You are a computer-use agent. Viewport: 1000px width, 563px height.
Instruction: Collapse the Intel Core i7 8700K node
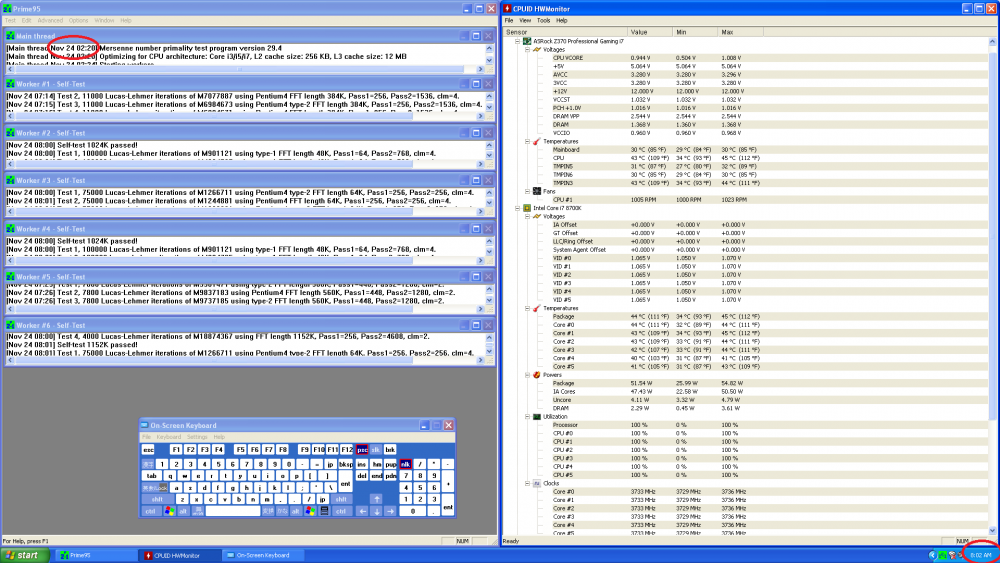point(518,208)
